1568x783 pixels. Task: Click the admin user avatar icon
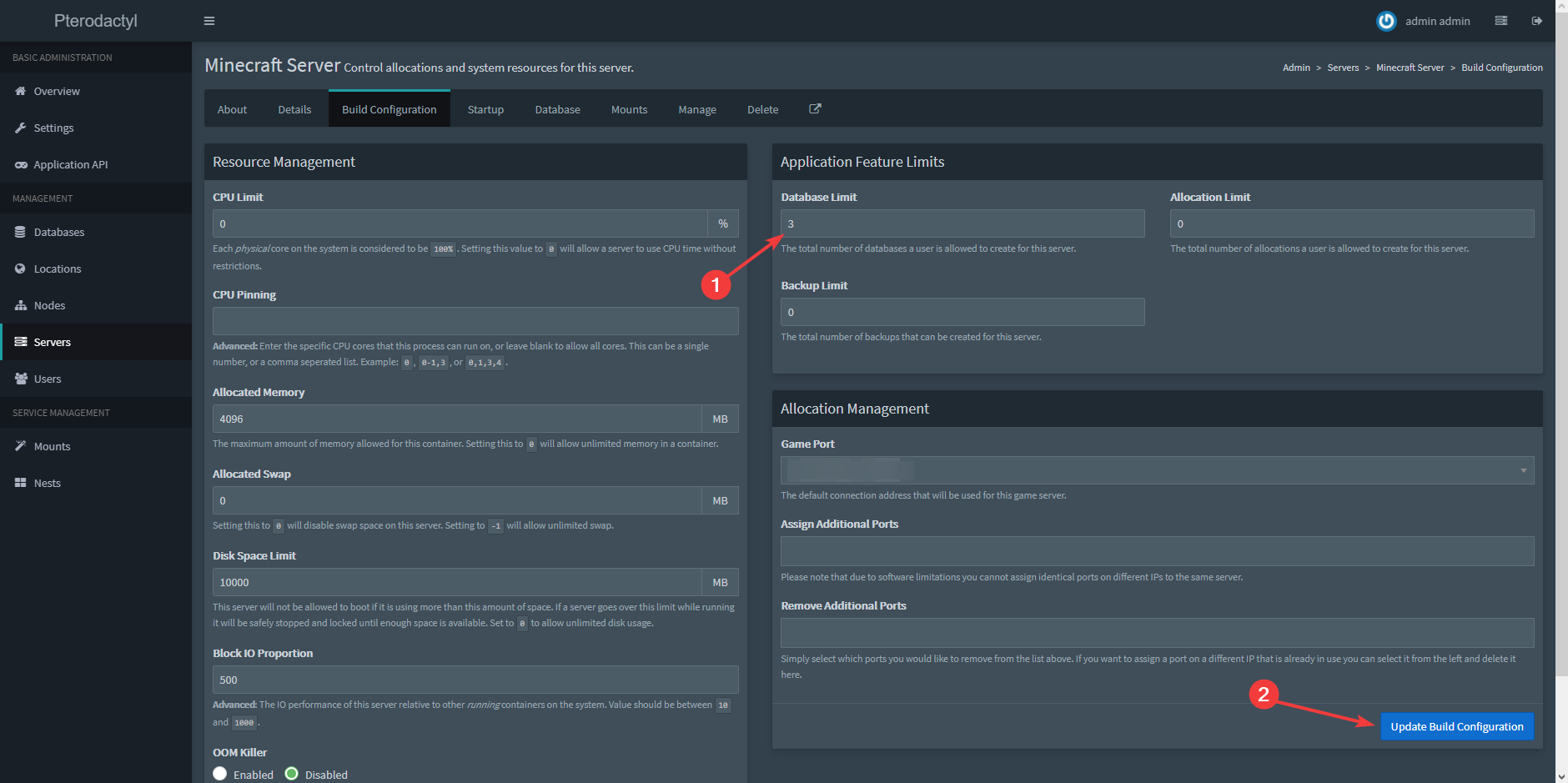pos(1386,21)
